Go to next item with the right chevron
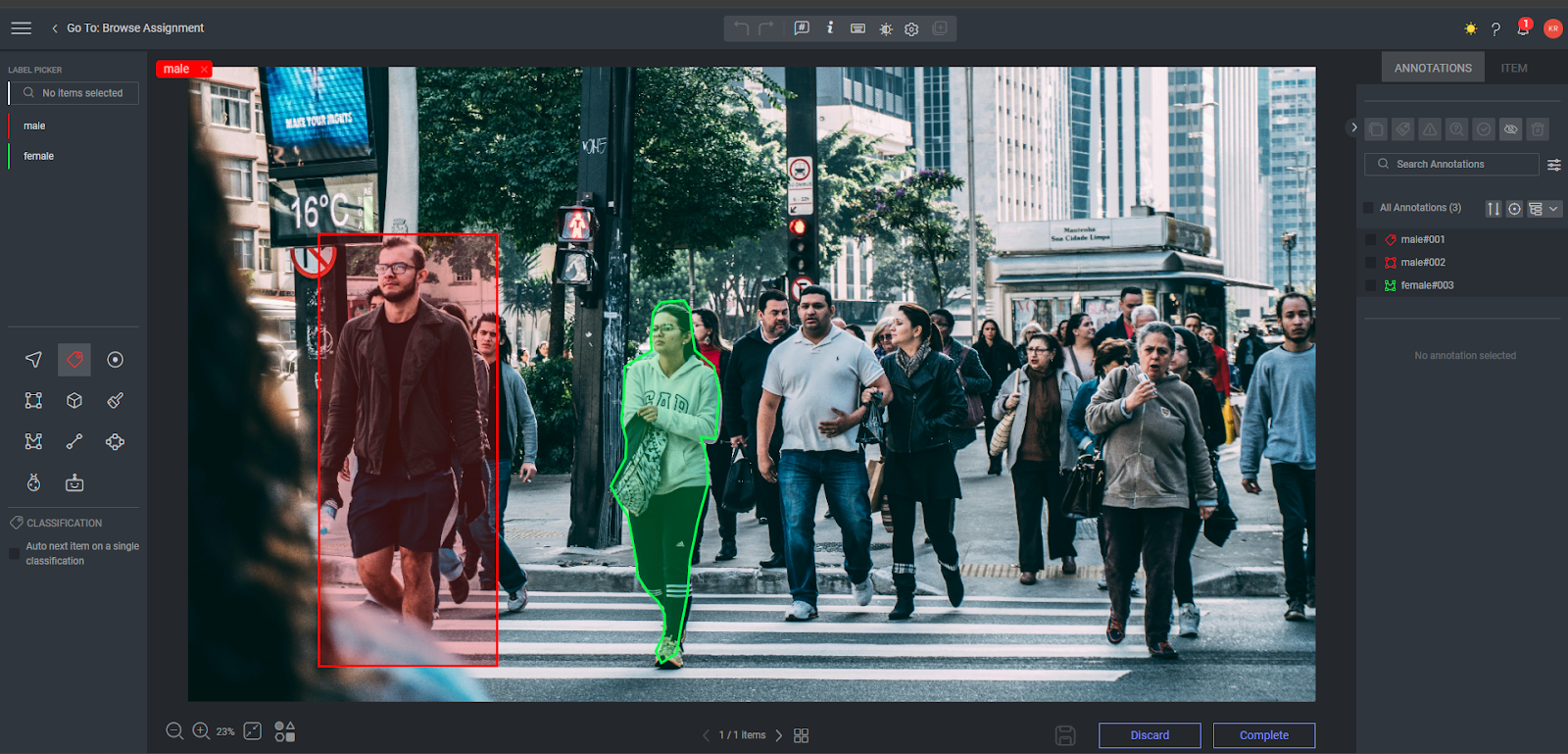 779,735
